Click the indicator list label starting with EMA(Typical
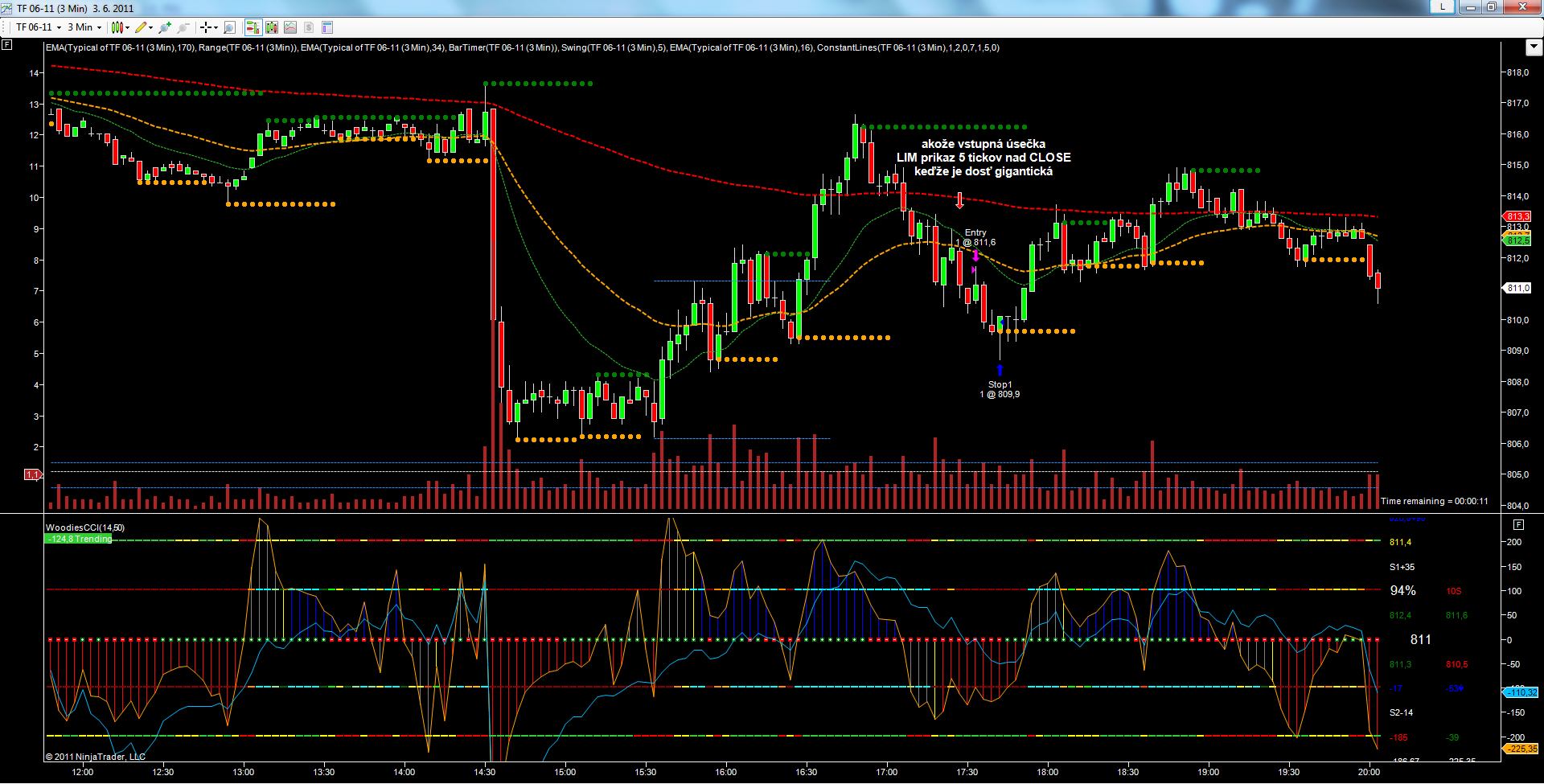 (523, 47)
